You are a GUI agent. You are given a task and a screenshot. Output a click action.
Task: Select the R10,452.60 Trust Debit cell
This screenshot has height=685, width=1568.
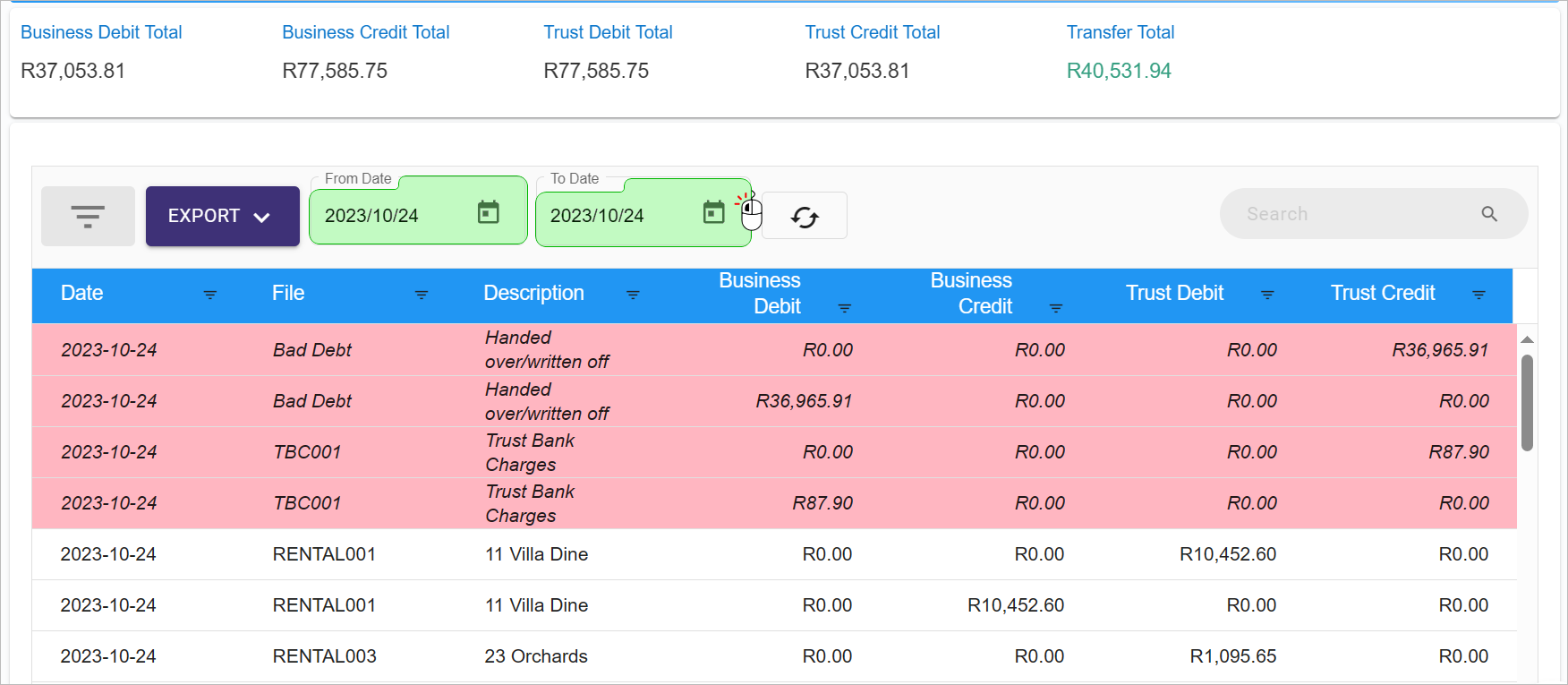click(1228, 554)
